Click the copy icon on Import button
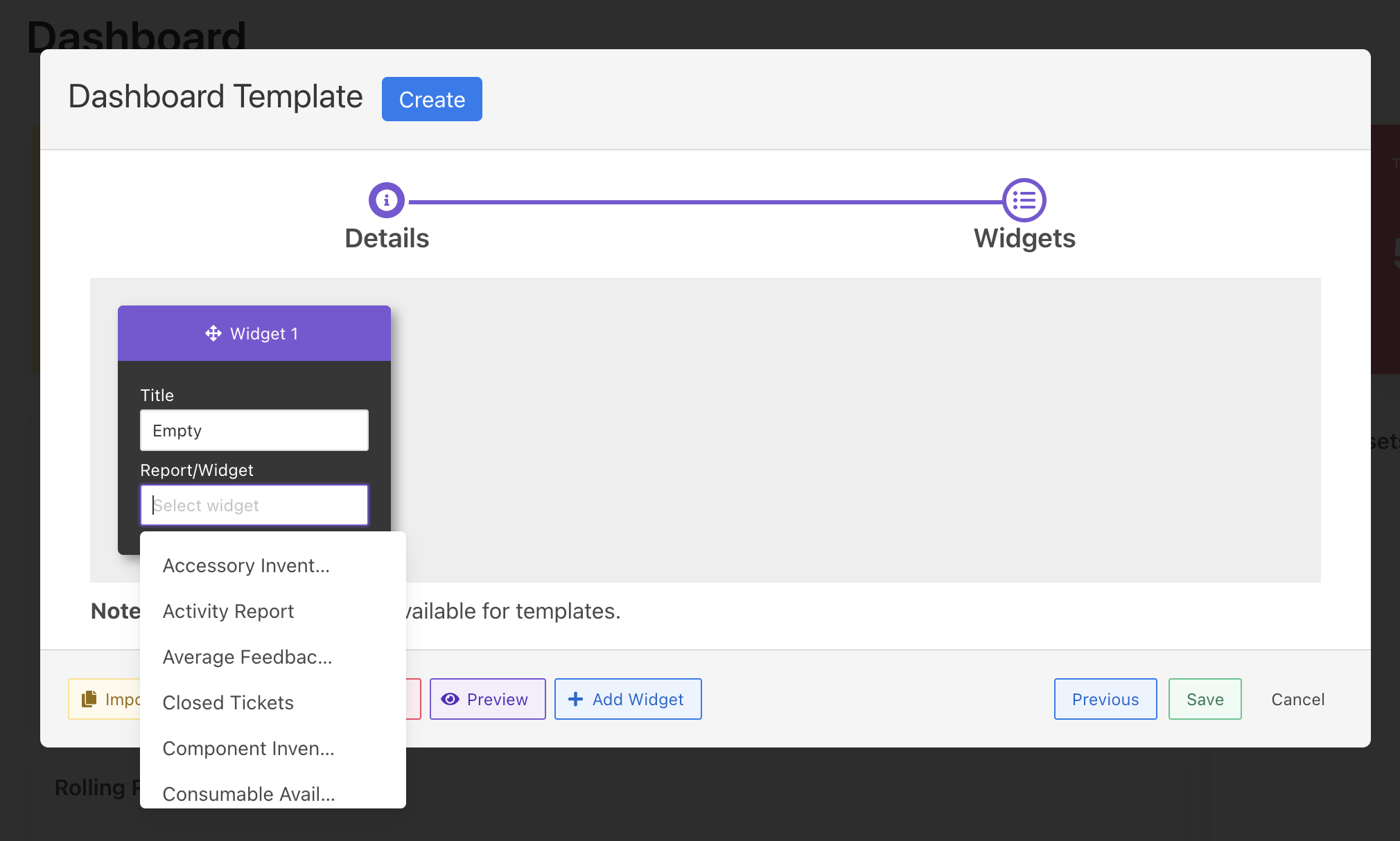Viewport: 1400px width, 841px height. click(89, 699)
